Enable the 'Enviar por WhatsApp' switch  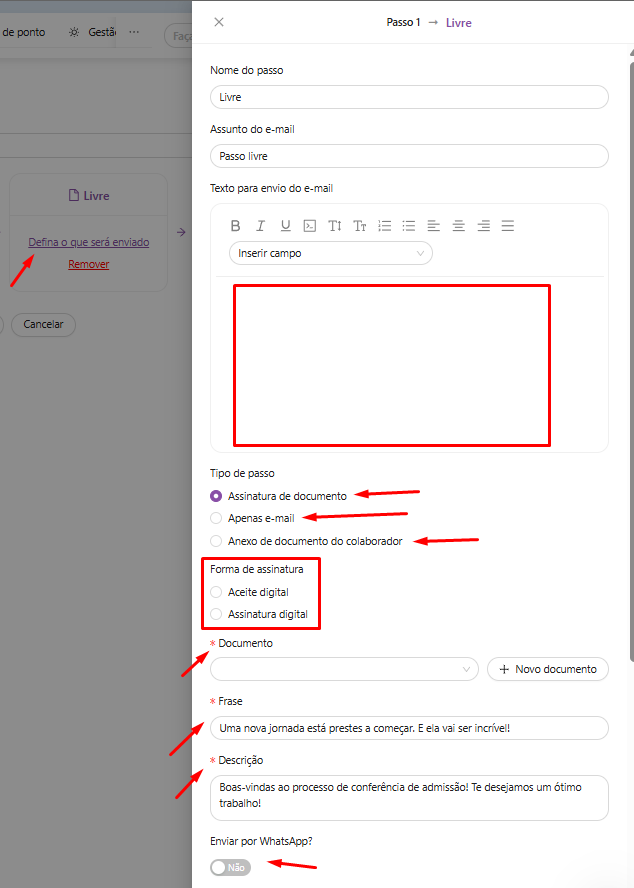pos(231,867)
